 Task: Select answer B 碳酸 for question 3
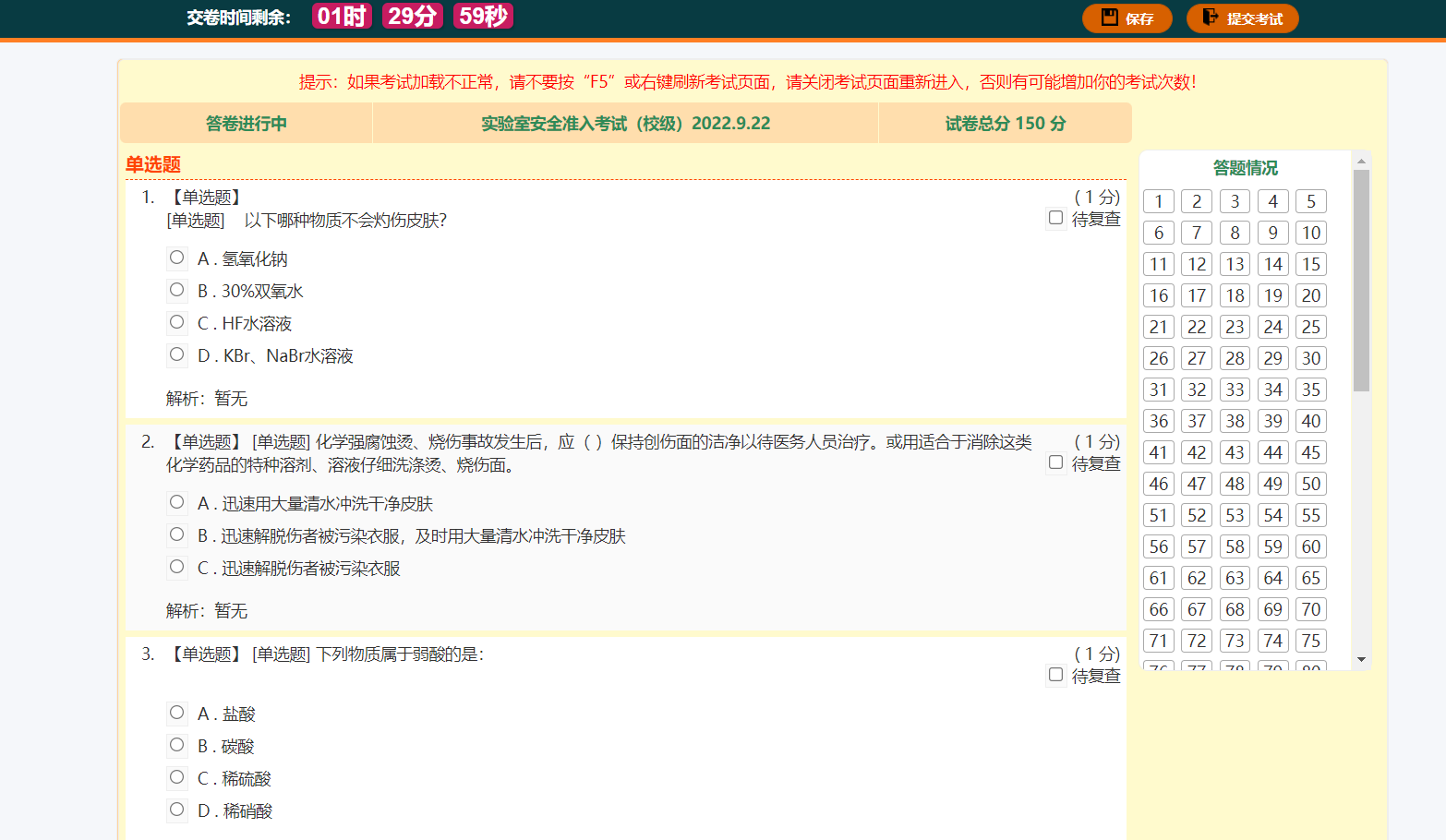click(176, 744)
